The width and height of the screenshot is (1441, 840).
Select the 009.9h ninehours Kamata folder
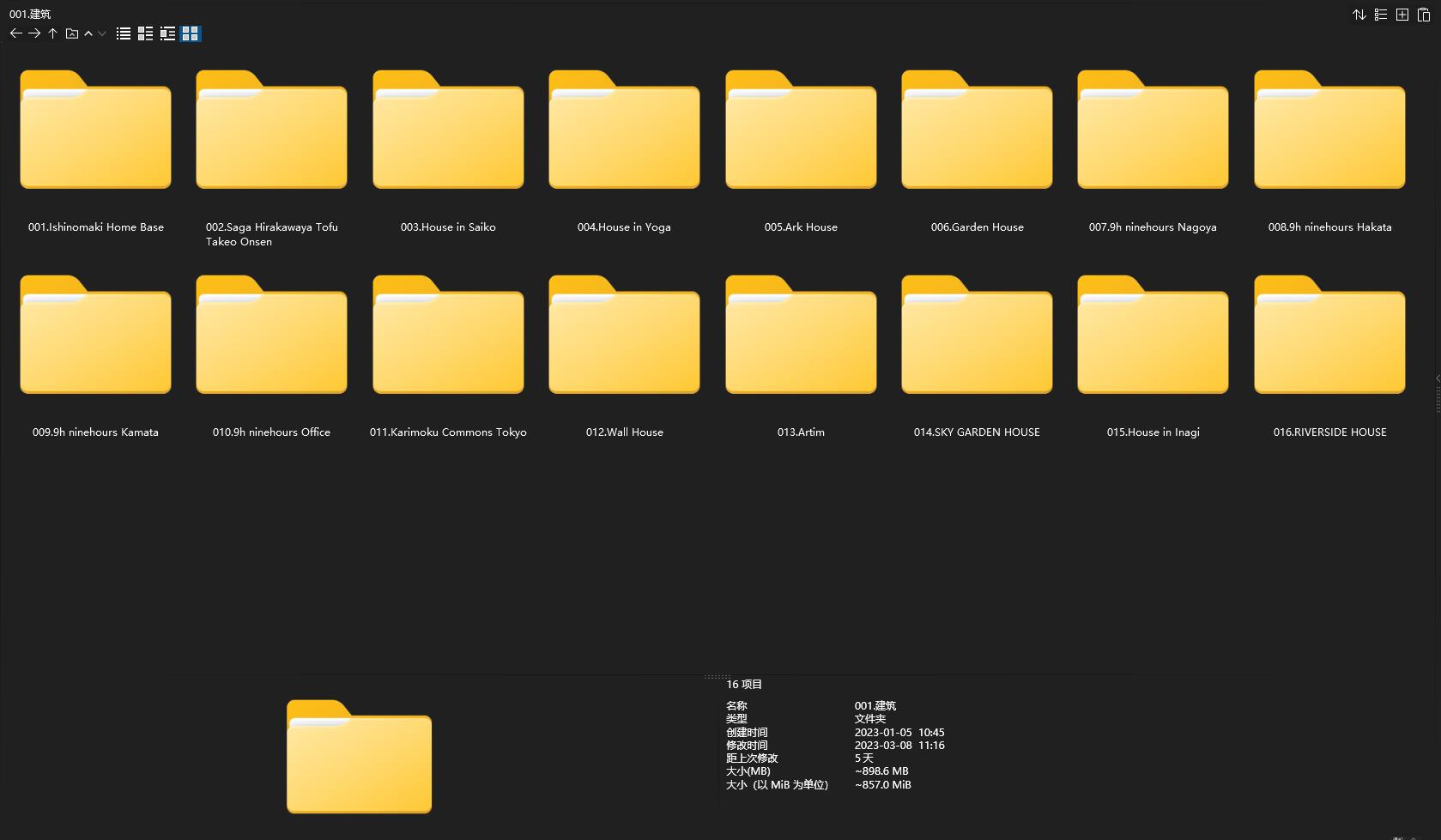pyautogui.click(x=95, y=356)
